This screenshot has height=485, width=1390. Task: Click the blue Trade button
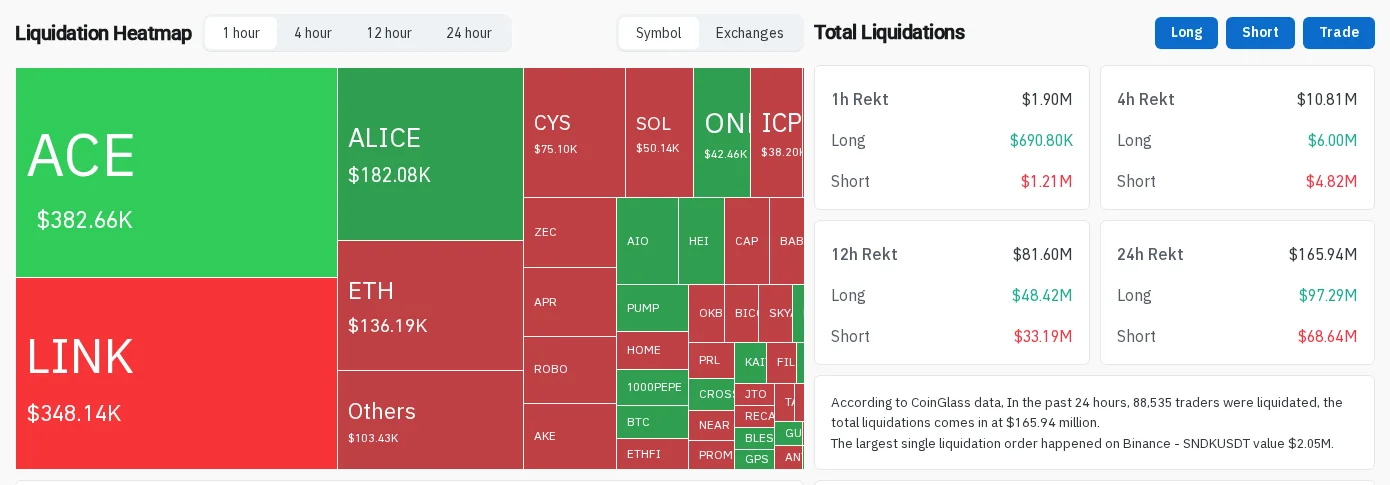1339,33
